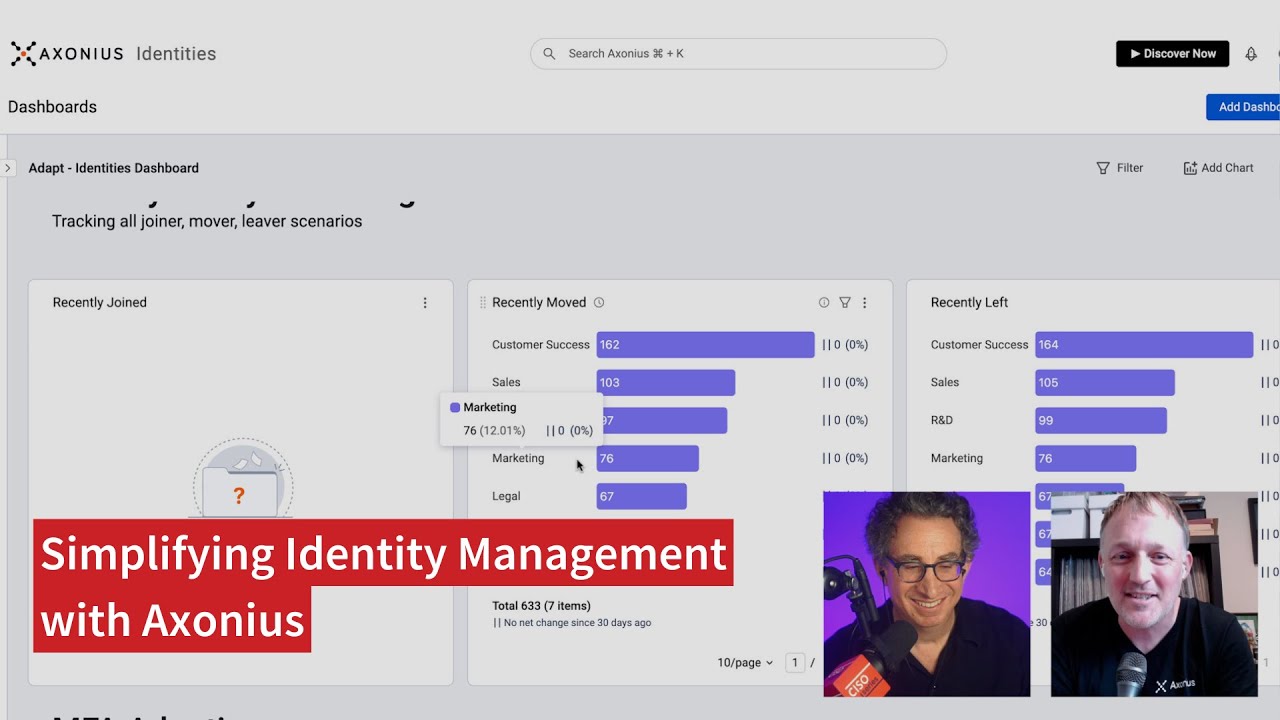Open the notifications bell
Image resolution: width=1280 pixels, height=720 pixels.
1251,54
